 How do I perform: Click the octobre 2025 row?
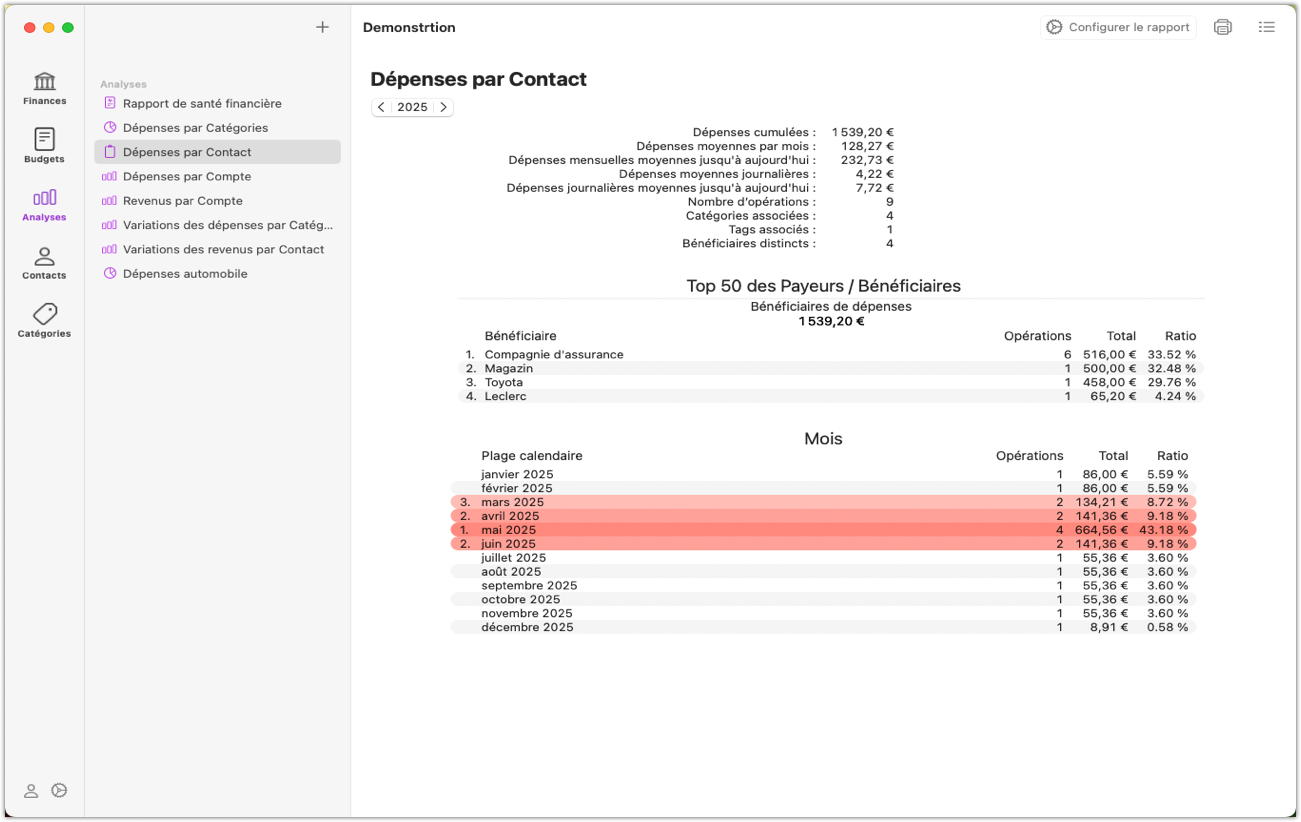[823, 600]
